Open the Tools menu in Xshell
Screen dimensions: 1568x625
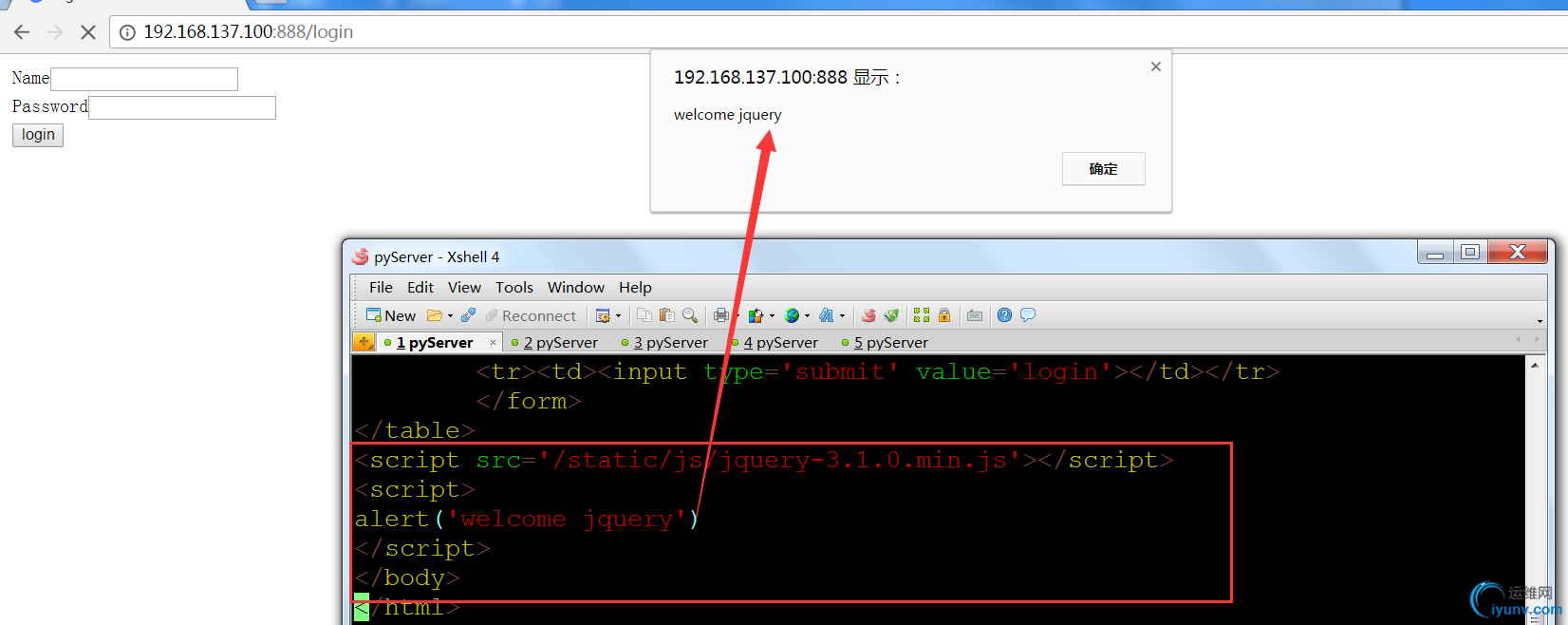point(514,287)
